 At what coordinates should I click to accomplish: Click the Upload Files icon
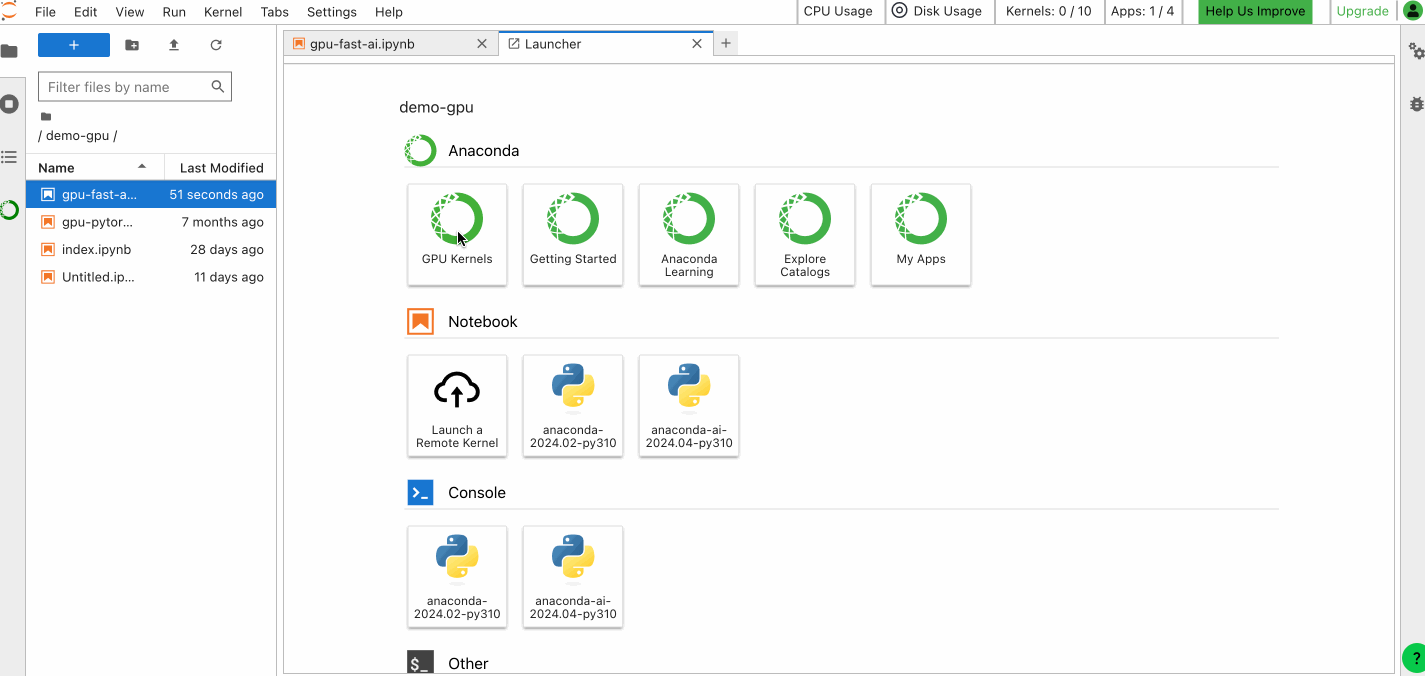tap(174, 45)
